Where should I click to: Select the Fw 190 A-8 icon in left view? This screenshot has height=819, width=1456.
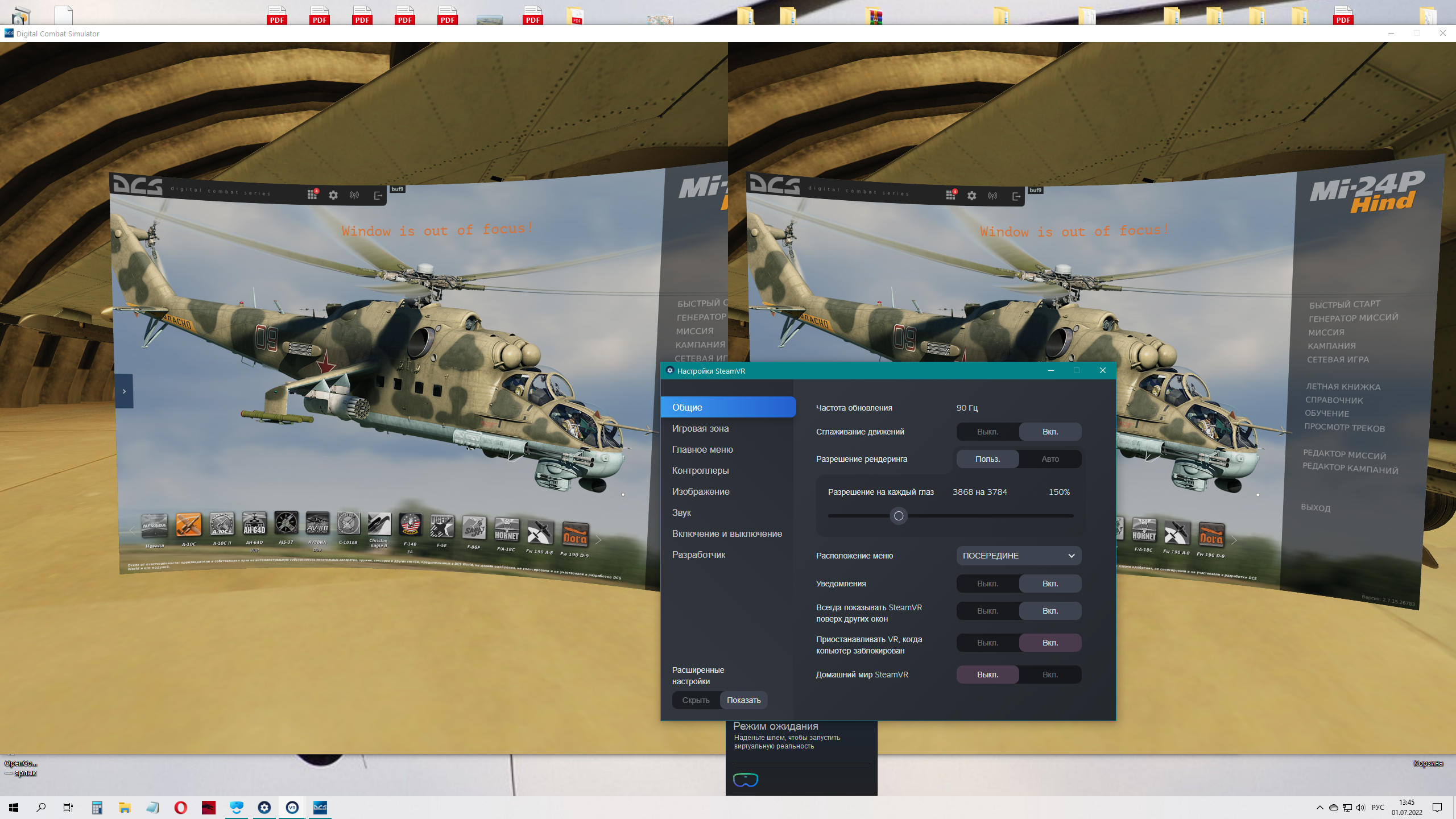(x=539, y=532)
